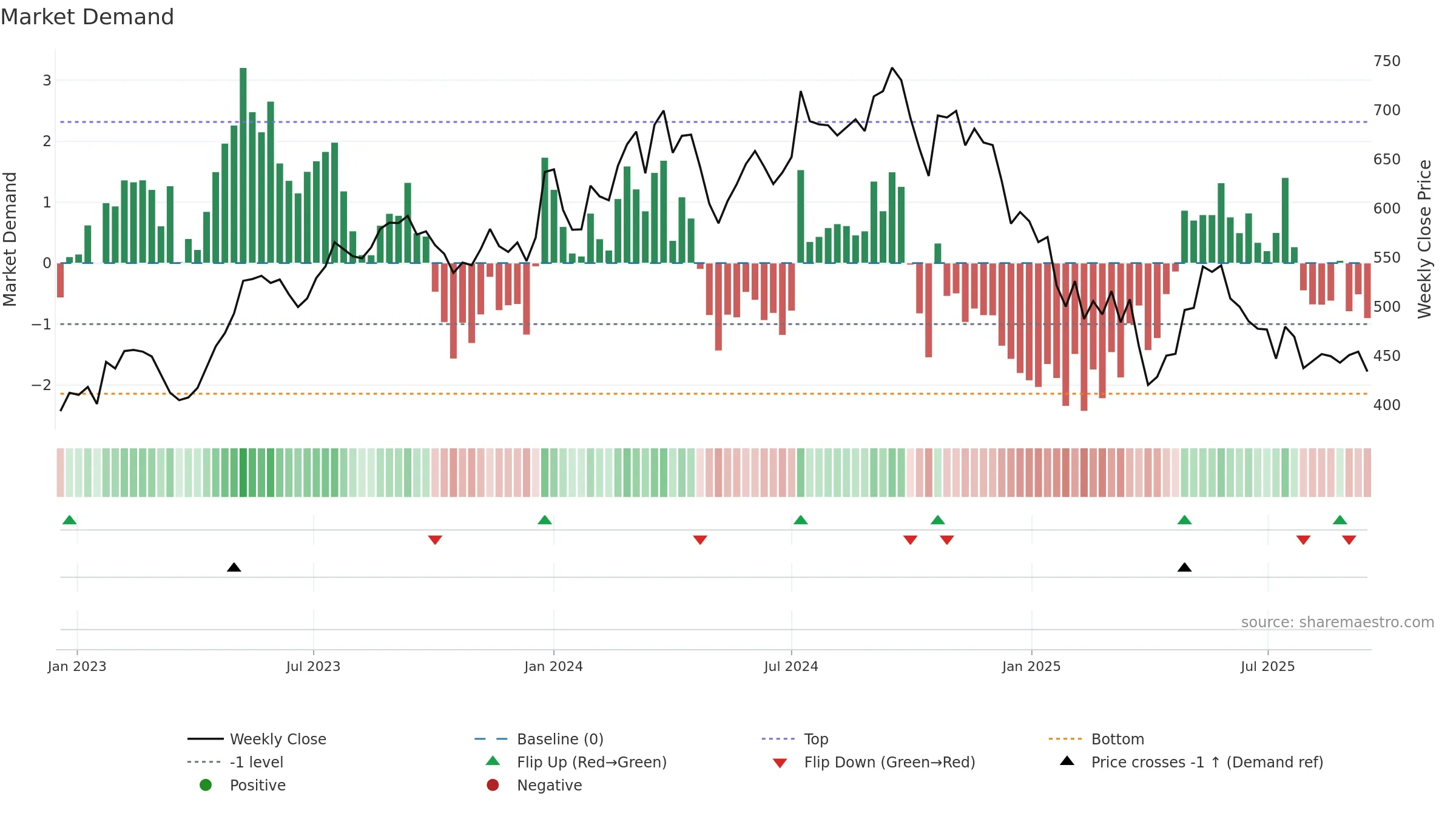This screenshot has height=819, width=1456.
Task: Click the Jul 2023 x-axis label
Action: pyautogui.click(x=313, y=667)
